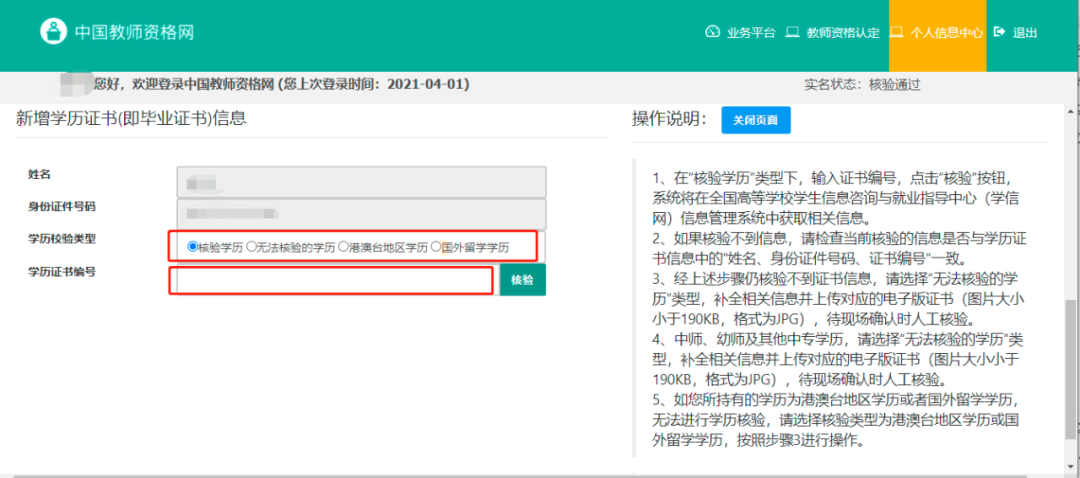Click the 身份证件号码 field
The width and height of the screenshot is (1080, 478).
361,214
